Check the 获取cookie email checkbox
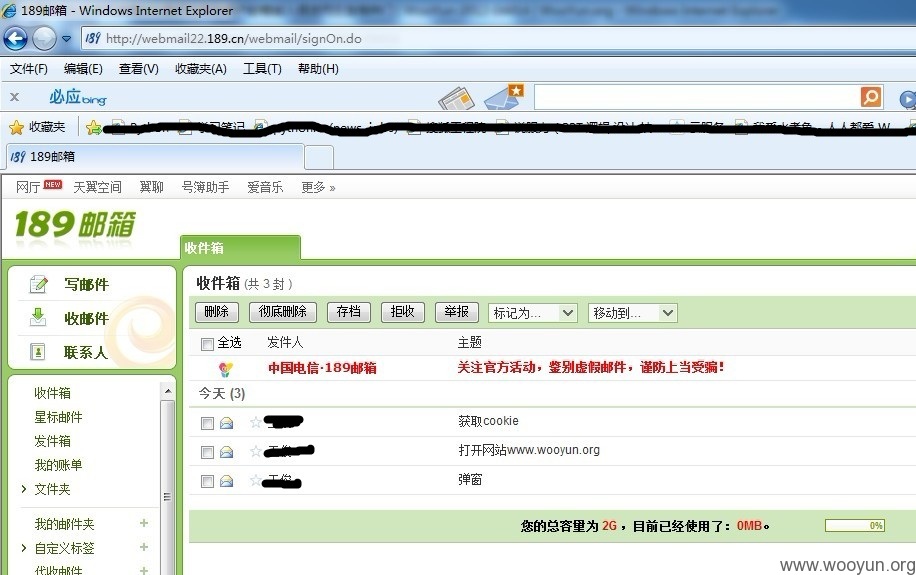 point(207,422)
